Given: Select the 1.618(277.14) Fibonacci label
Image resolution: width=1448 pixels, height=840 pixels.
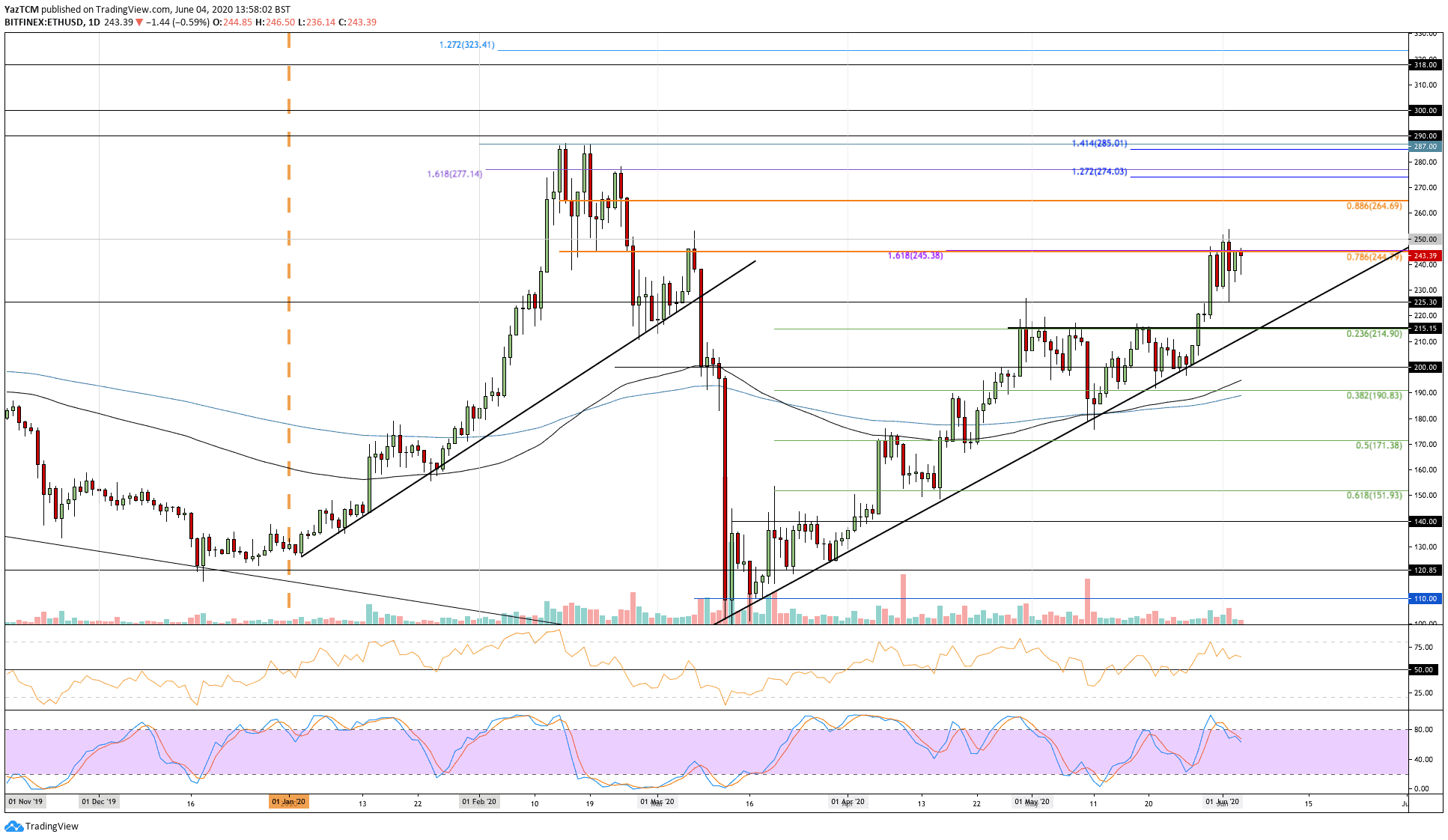Looking at the screenshot, I should [454, 174].
